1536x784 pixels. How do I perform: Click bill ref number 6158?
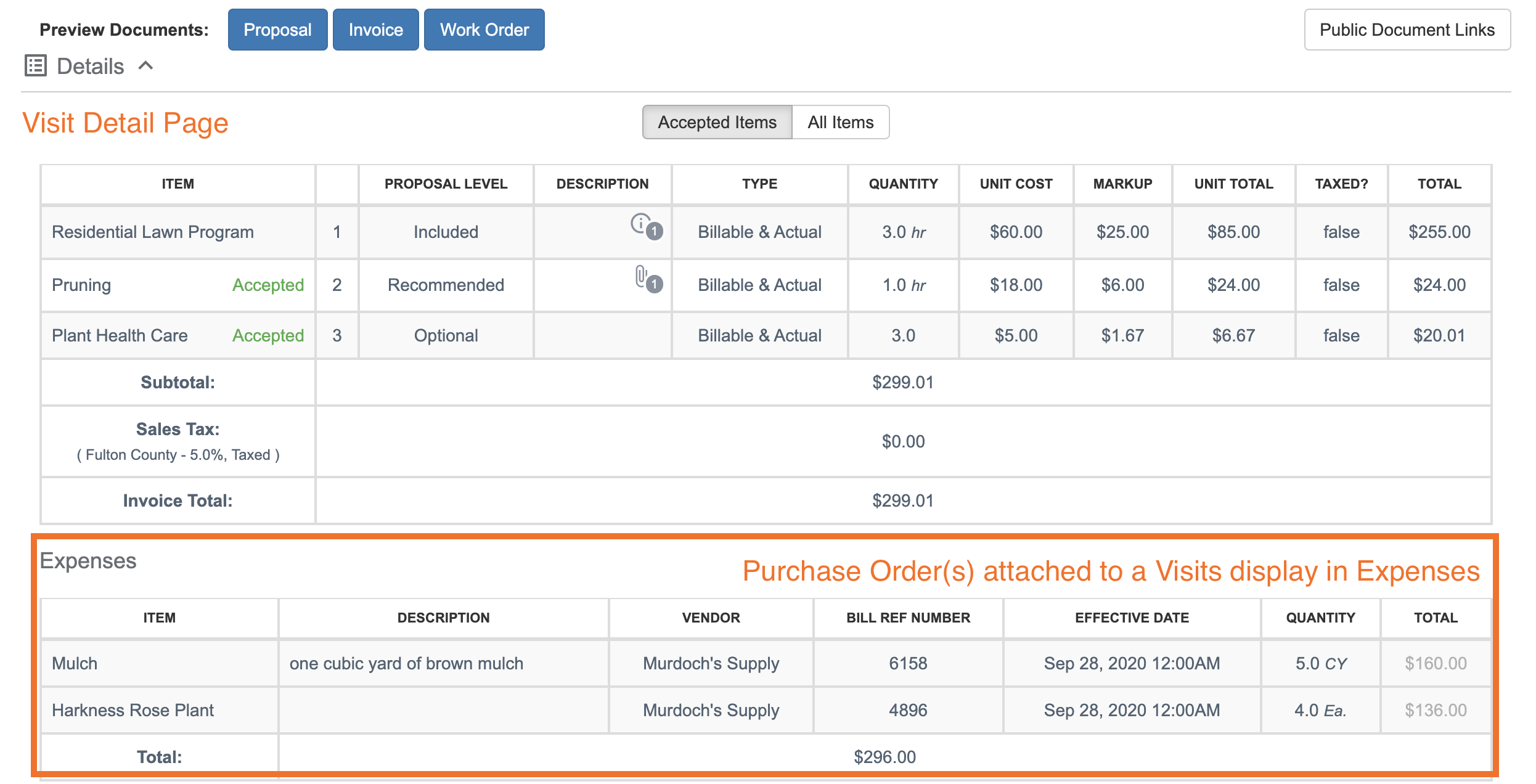(x=907, y=663)
